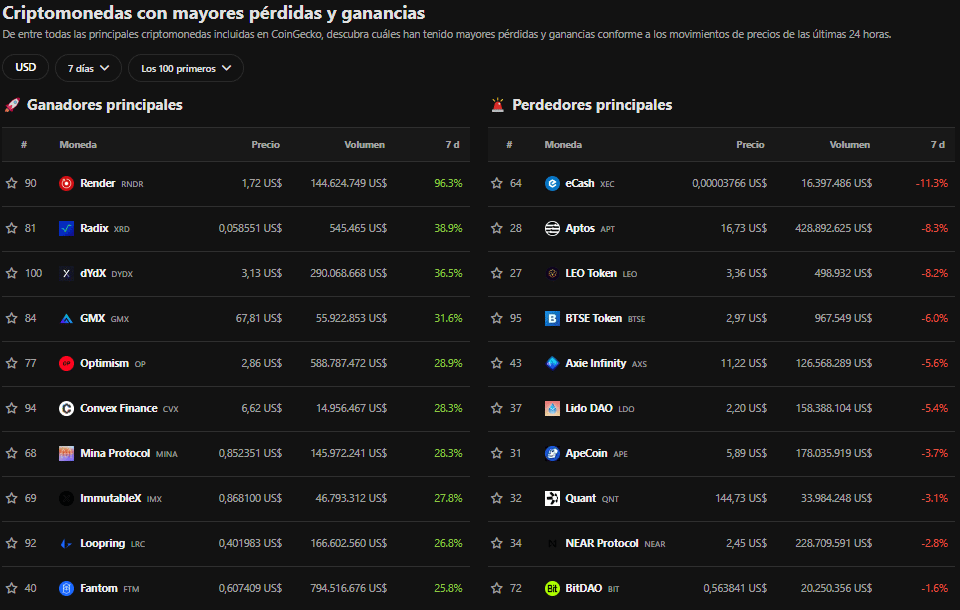Click the Aptos logo icon
Image resolution: width=960 pixels, height=610 pixels.
[552, 228]
